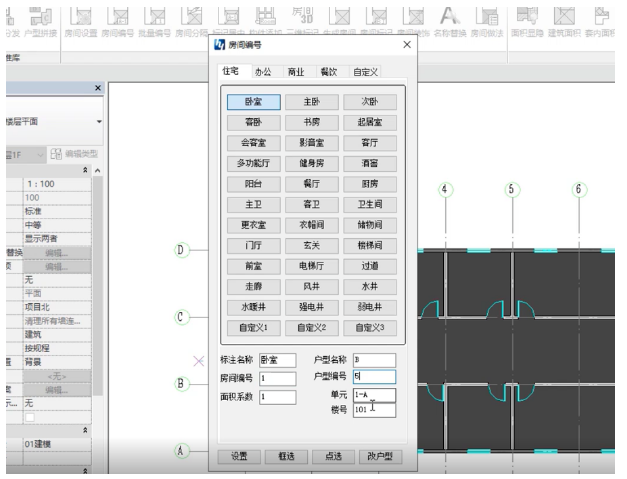The width and height of the screenshot is (627, 479).
Task: Choose the 电梯厅 room type button
Action: click(312, 266)
